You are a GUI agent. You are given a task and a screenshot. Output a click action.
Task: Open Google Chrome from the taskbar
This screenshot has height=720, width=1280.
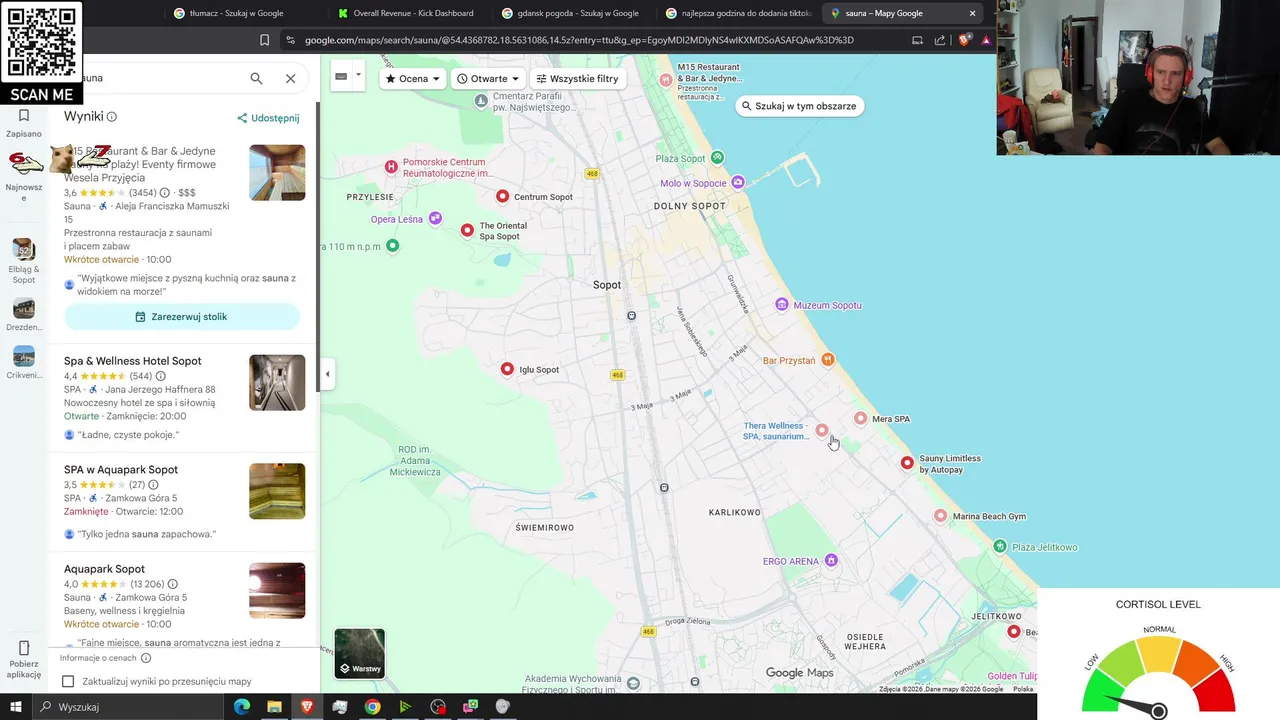click(372, 707)
